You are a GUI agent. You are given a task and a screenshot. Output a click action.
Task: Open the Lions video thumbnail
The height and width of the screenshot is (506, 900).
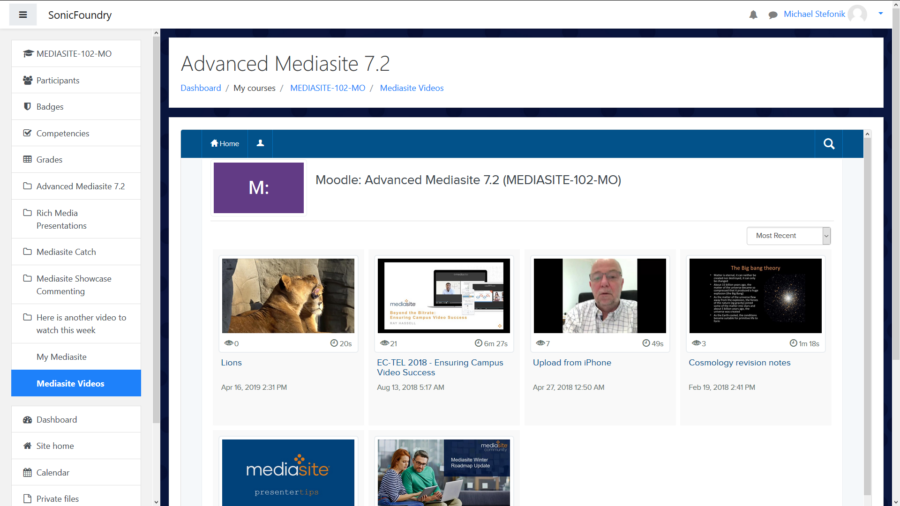[288, 295]
